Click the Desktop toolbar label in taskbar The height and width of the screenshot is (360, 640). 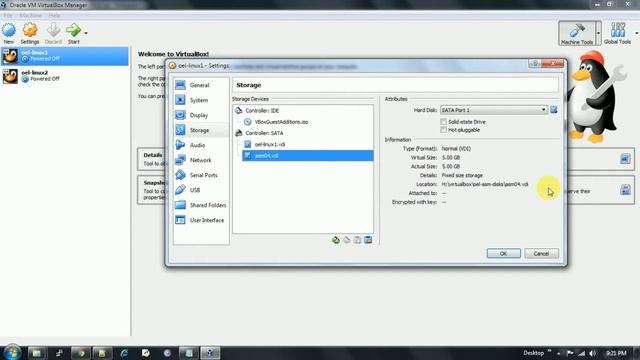tap(533, 353)
